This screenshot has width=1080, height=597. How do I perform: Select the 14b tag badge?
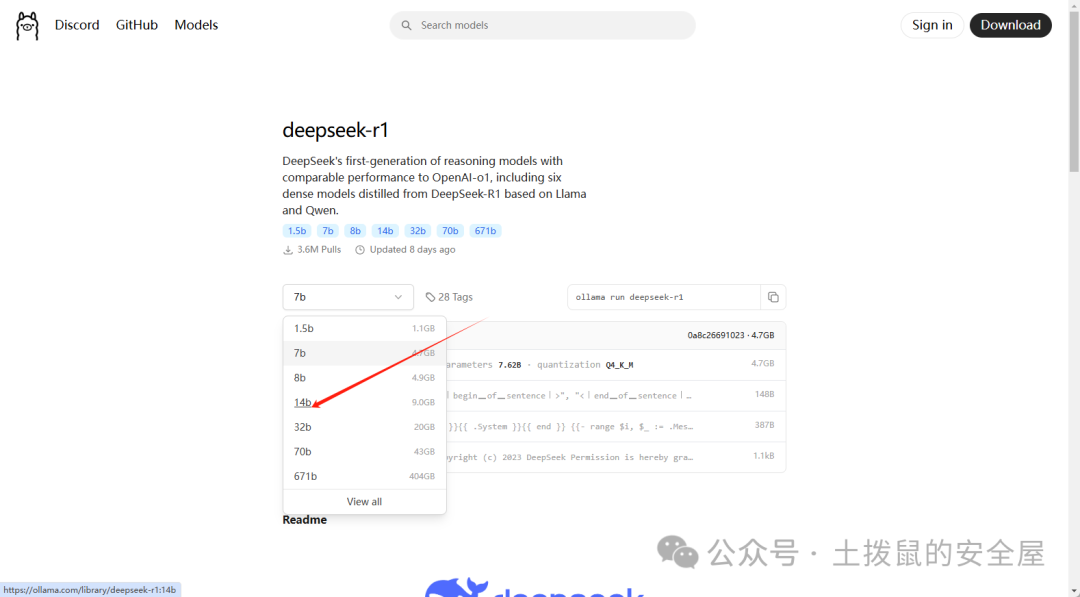point(385,231)
